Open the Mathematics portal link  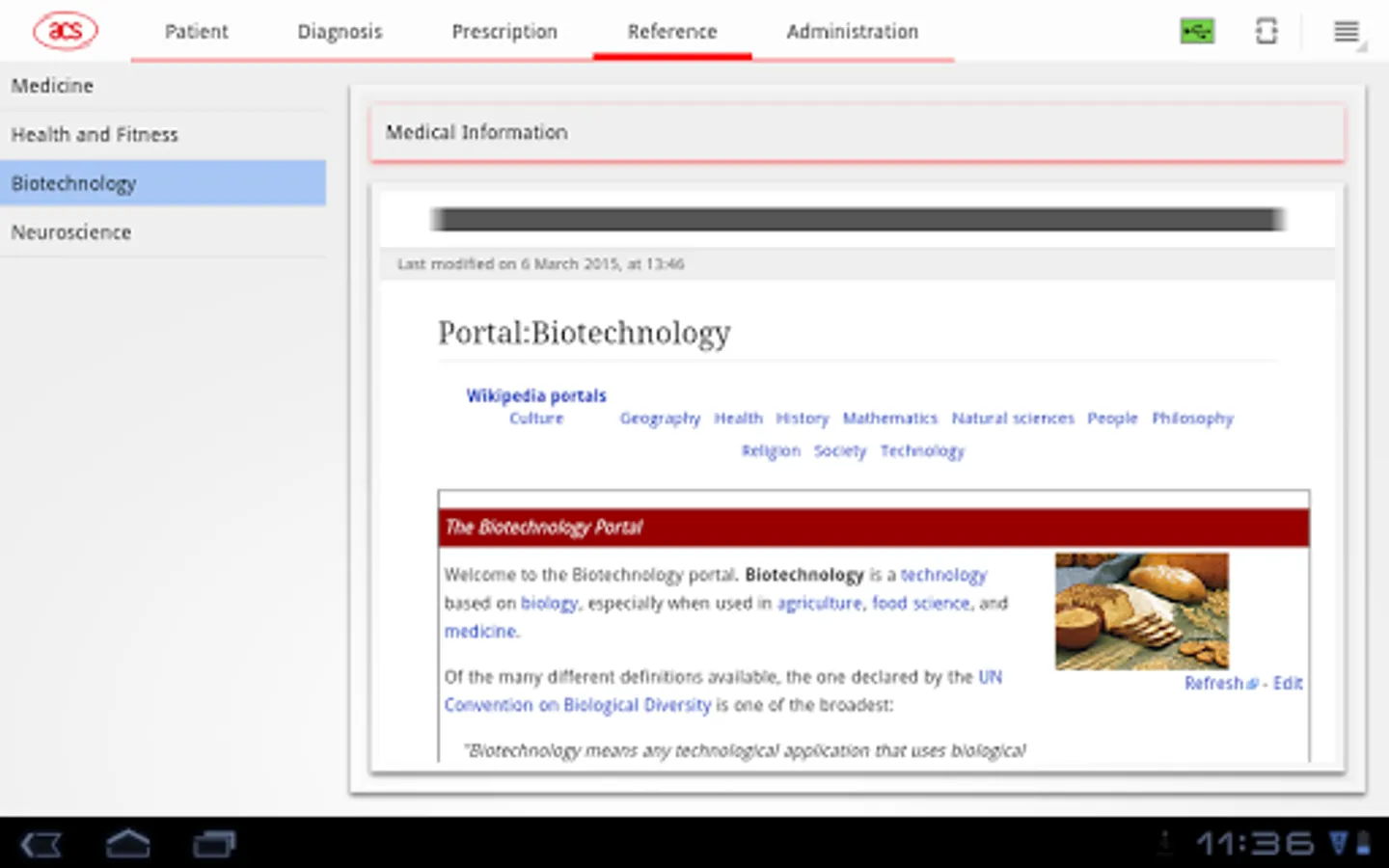[x=890, y=419]
